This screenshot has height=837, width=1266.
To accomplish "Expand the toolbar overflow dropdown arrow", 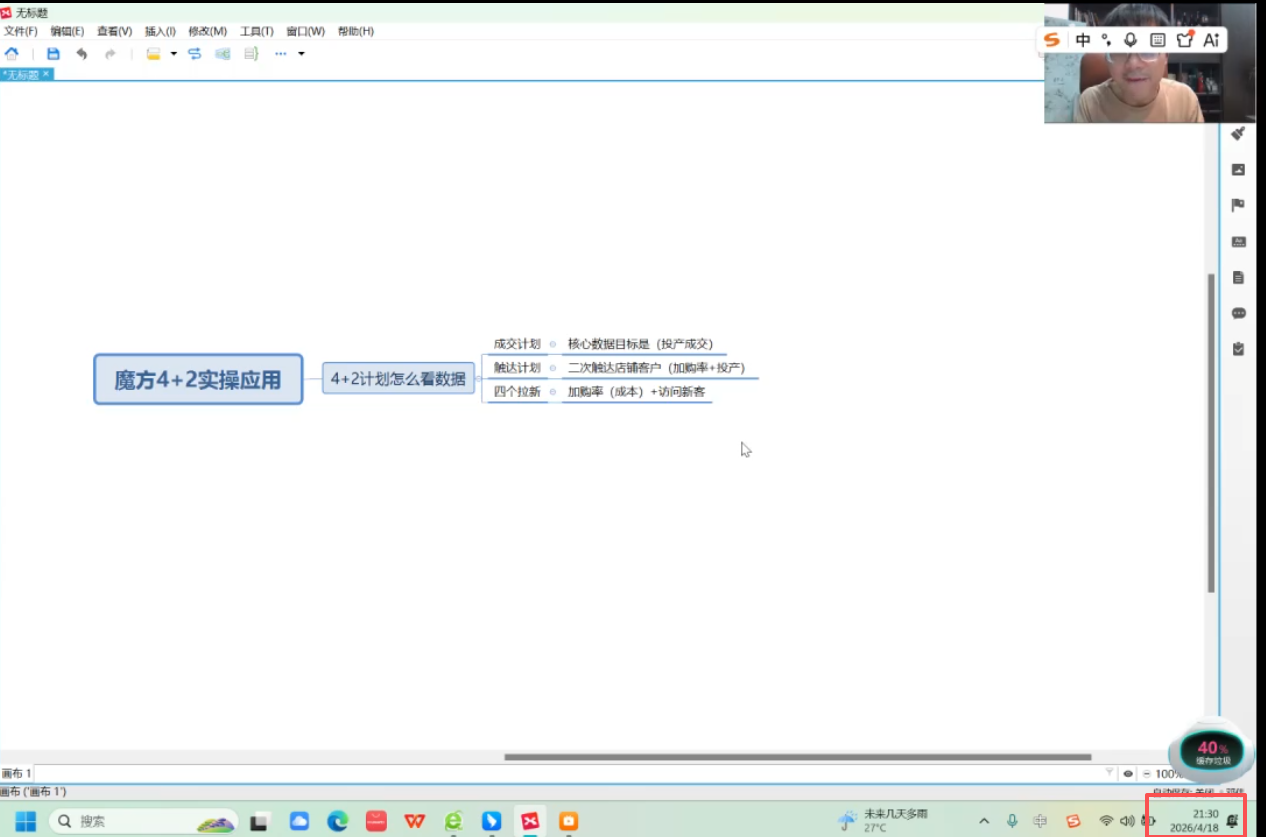I will (x=301, y=54).
